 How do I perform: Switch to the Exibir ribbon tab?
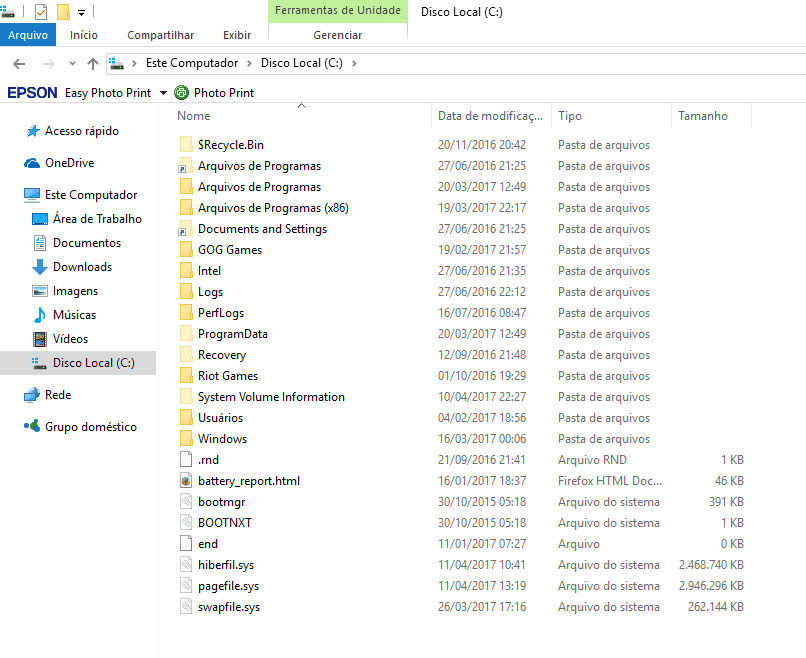(237, 35)
